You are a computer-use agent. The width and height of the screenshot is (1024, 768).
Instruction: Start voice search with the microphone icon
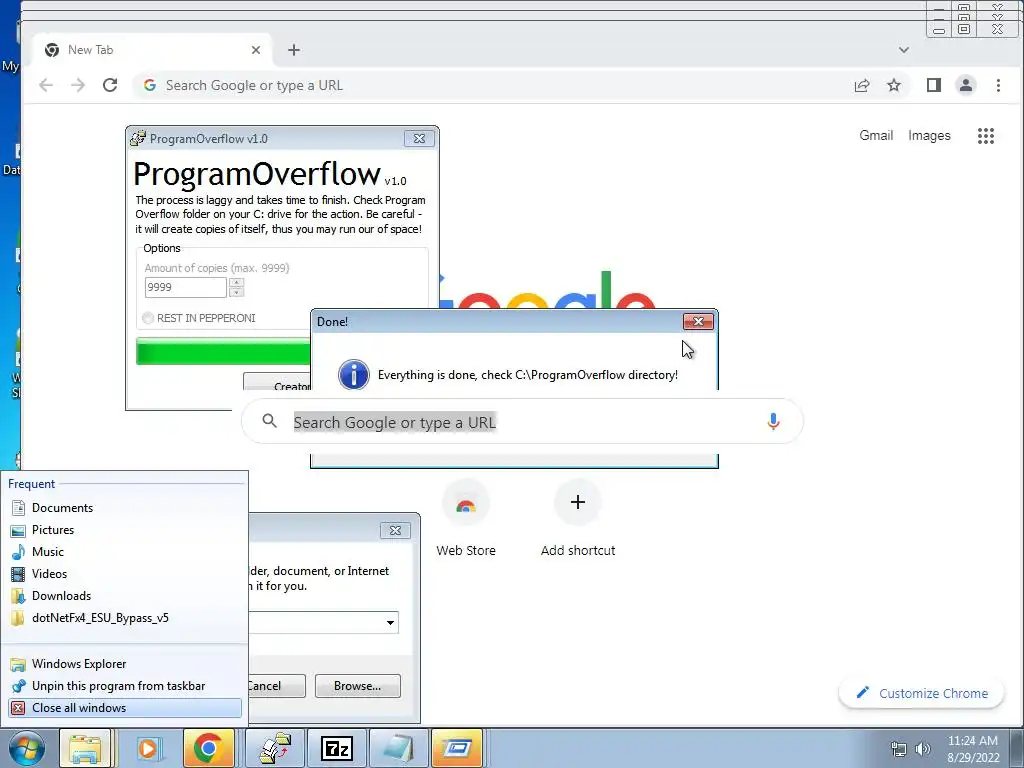773,421
